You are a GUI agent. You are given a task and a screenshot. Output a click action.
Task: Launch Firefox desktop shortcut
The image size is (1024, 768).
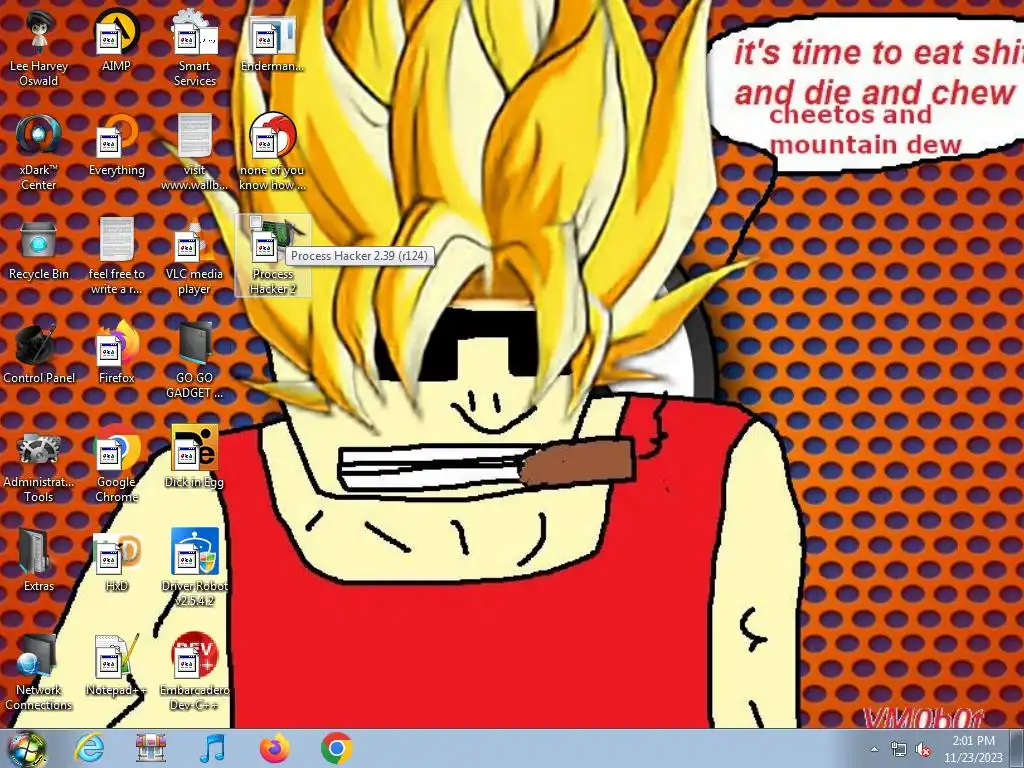pyautogui.click(x=116, y=353)
